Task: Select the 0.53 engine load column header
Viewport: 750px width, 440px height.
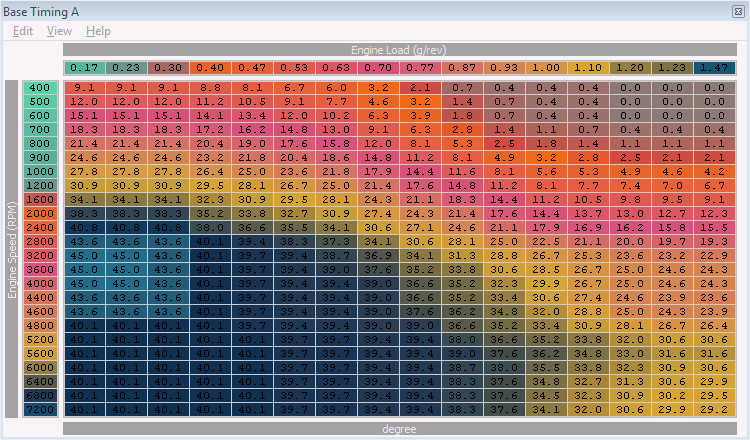Action: (x=294, y=68)
